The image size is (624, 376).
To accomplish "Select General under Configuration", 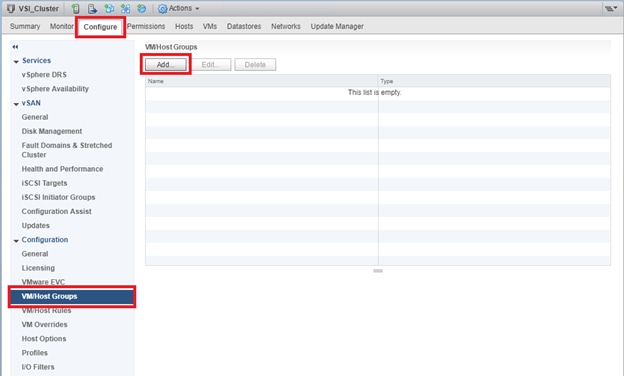I will [35, 254].
